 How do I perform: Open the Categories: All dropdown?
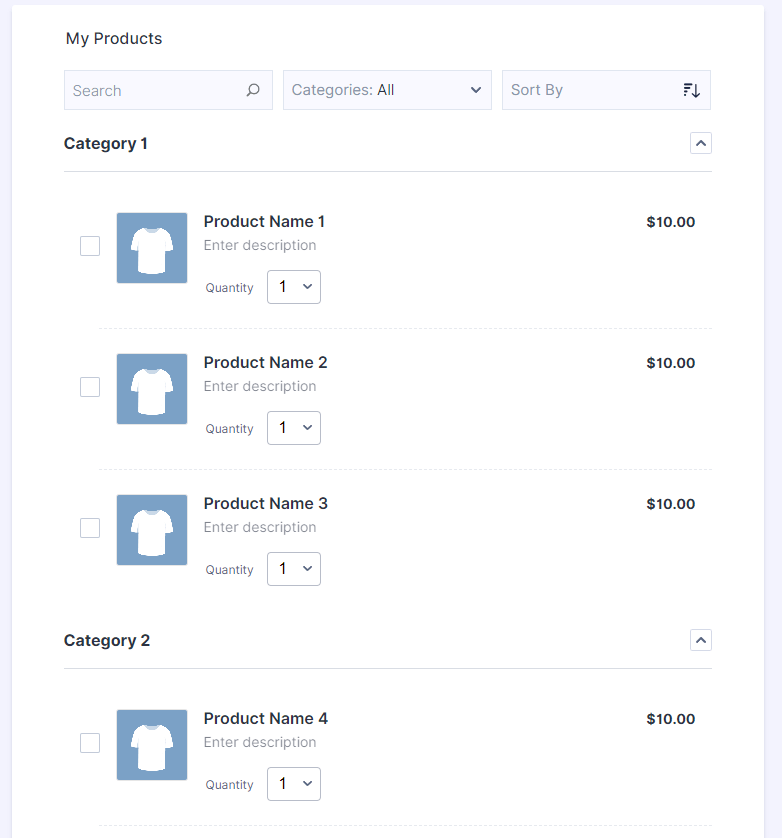(387, 90)
